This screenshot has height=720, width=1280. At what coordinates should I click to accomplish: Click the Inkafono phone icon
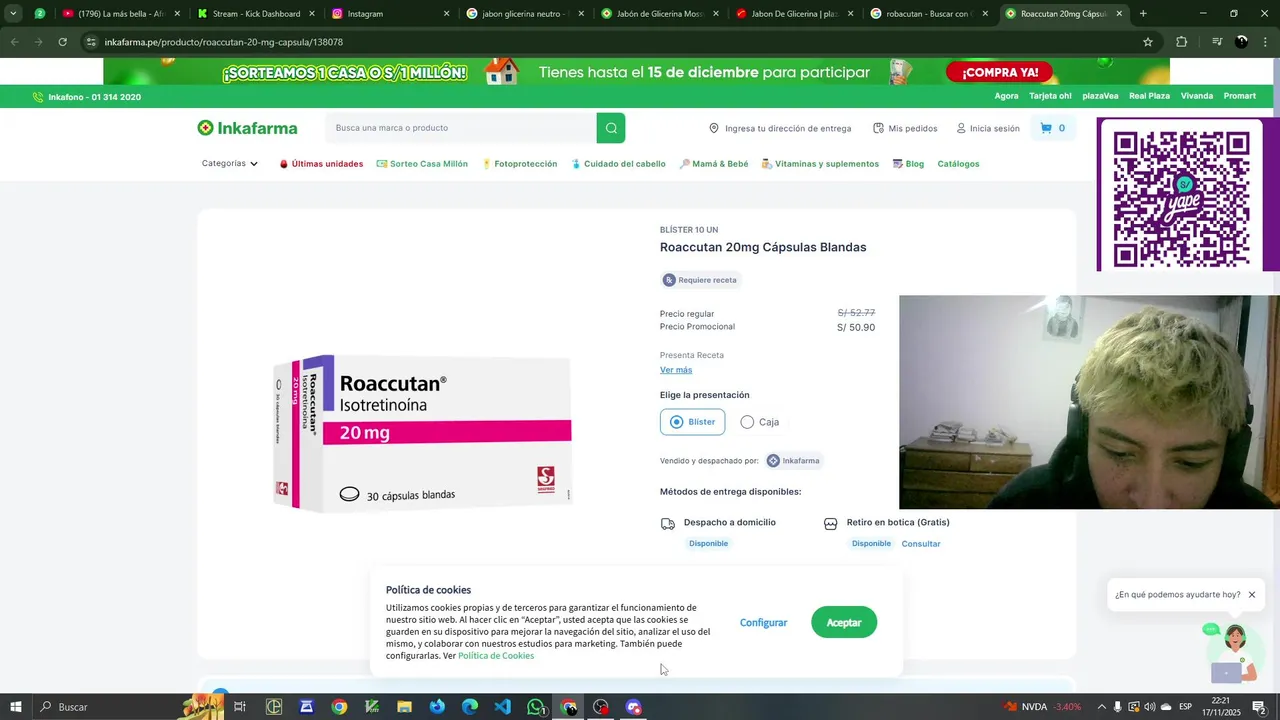pyautogui.click(x=38, y=97)
